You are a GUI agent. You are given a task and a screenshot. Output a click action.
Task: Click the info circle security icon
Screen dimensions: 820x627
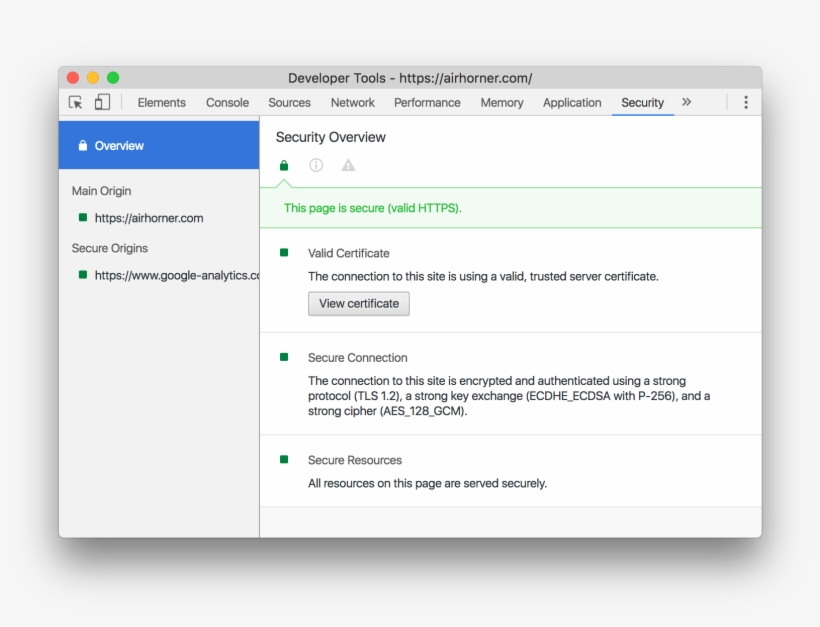pyautogui.click(x=316, y=166)
